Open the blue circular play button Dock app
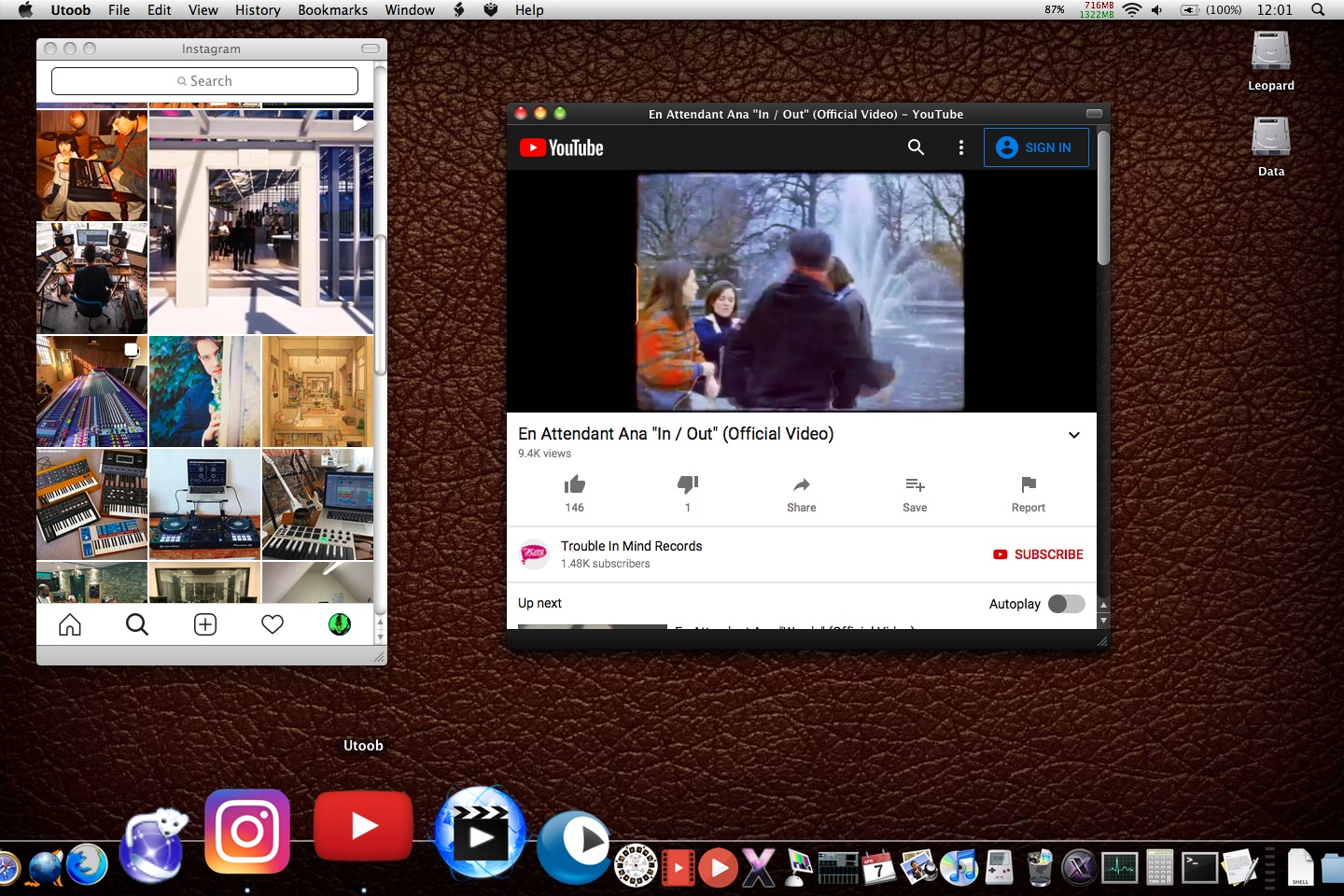 pyautogui.click(x=575, y=846)
